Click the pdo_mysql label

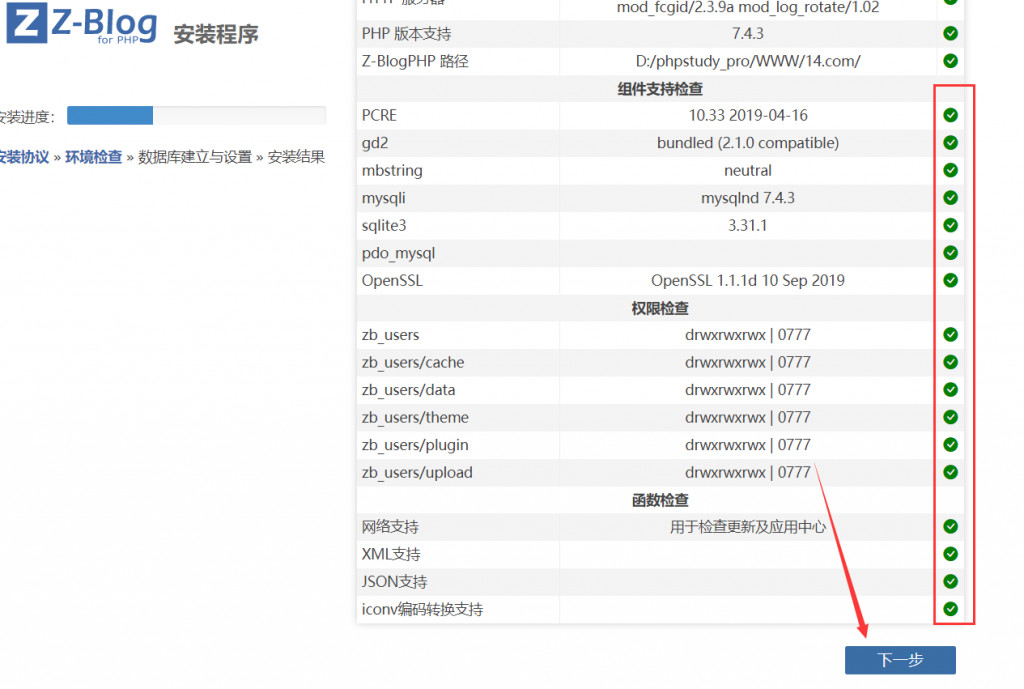[398, 253]
